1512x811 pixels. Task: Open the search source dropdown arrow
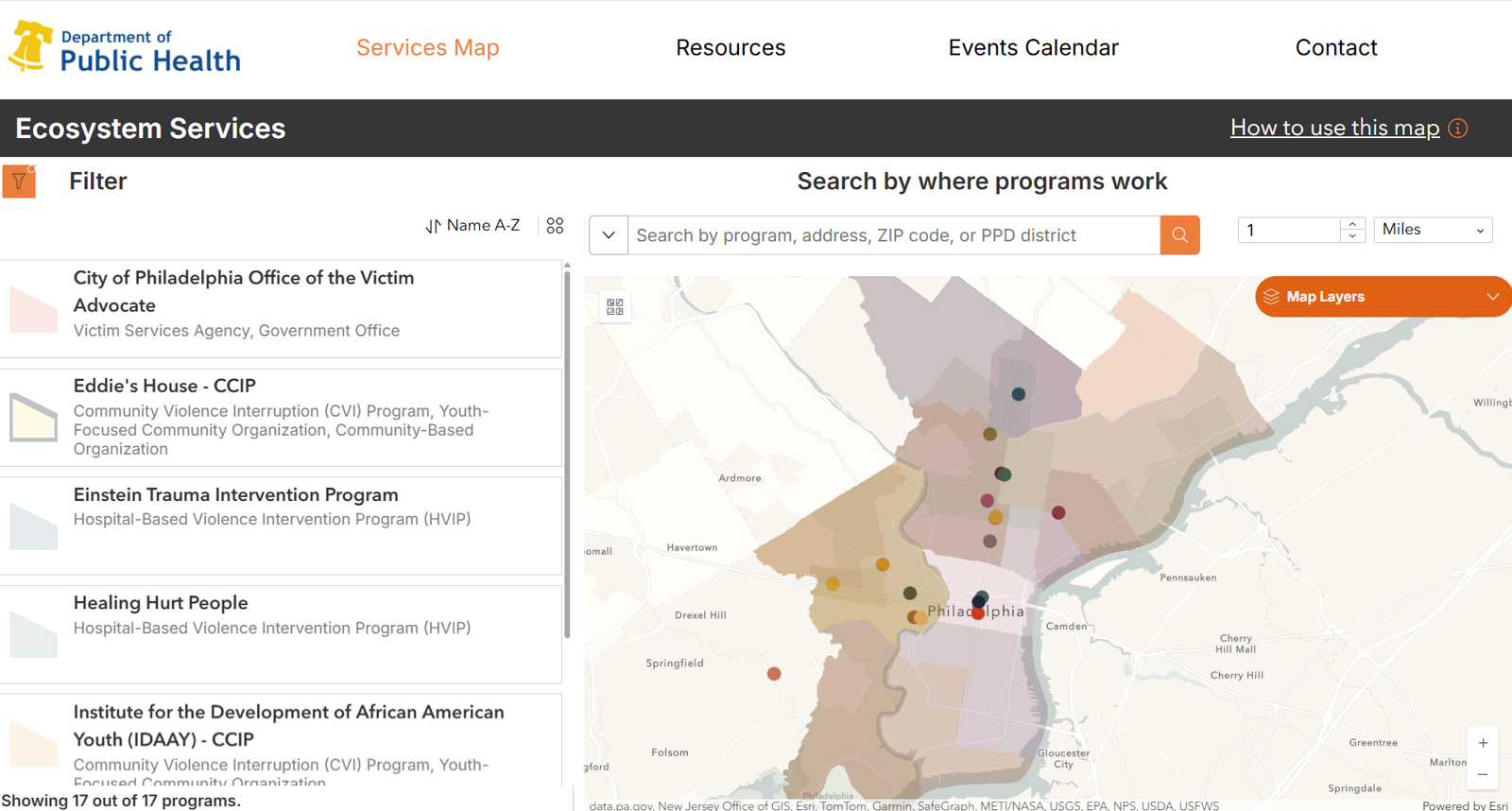pyautogui.click(x=609, y=235)
